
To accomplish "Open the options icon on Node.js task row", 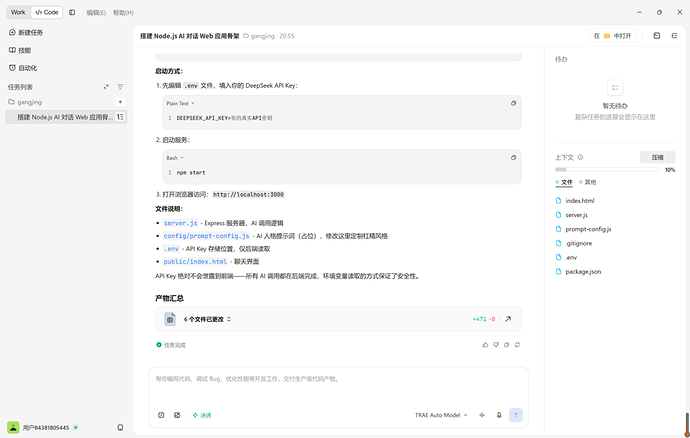I will tap(120, 117).
